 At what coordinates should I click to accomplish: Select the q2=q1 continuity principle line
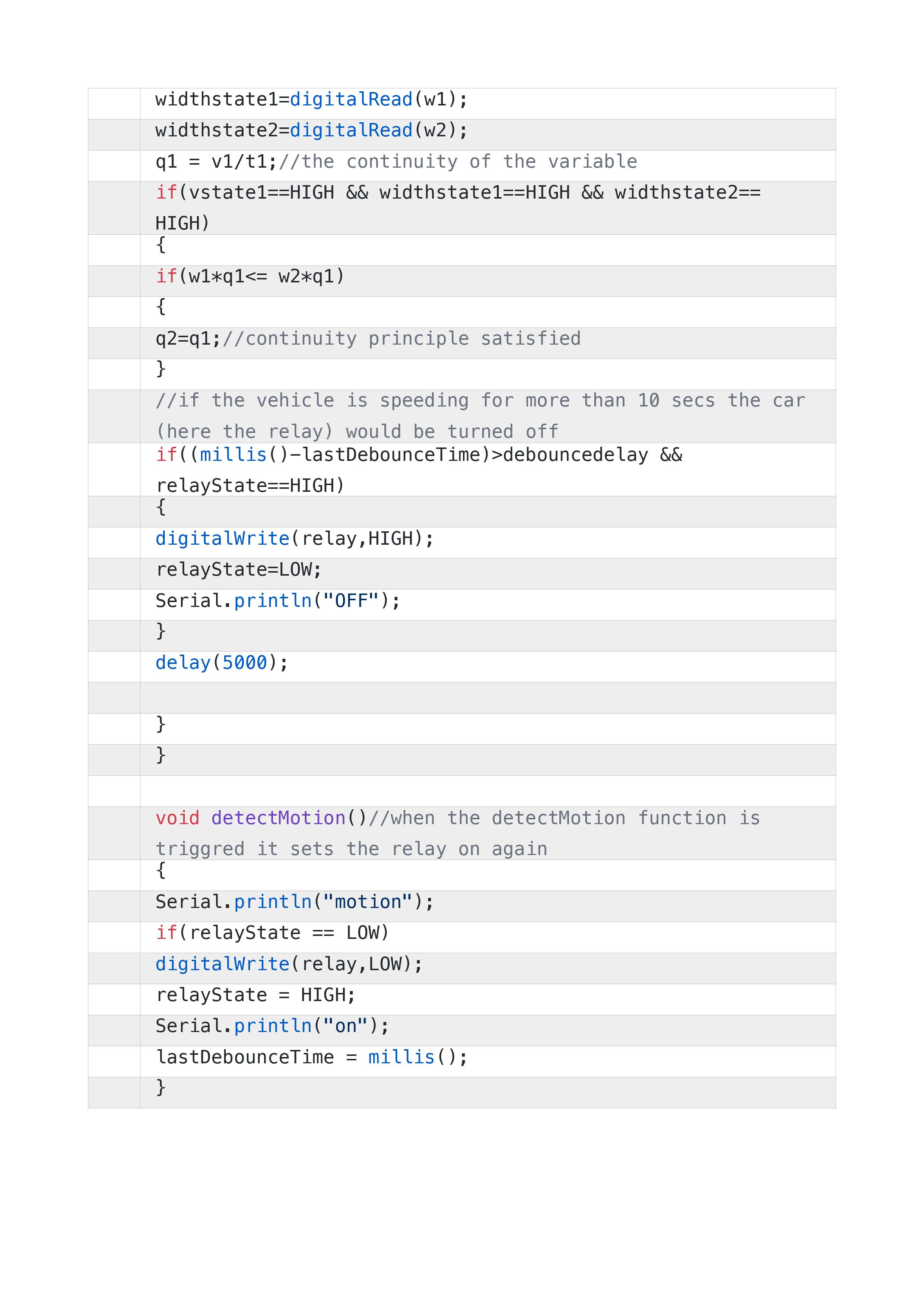[x=368, y=339]
